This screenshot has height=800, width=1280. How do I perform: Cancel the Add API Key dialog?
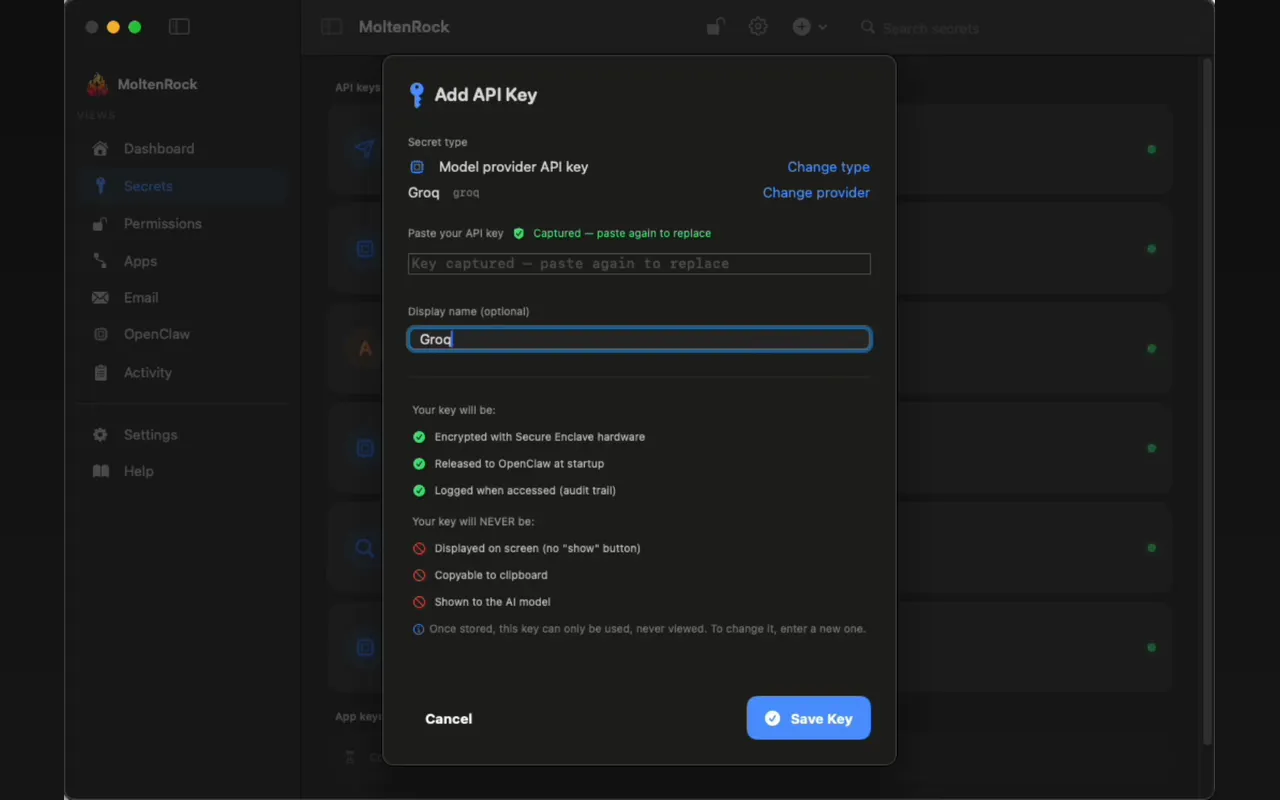(448, 719)
